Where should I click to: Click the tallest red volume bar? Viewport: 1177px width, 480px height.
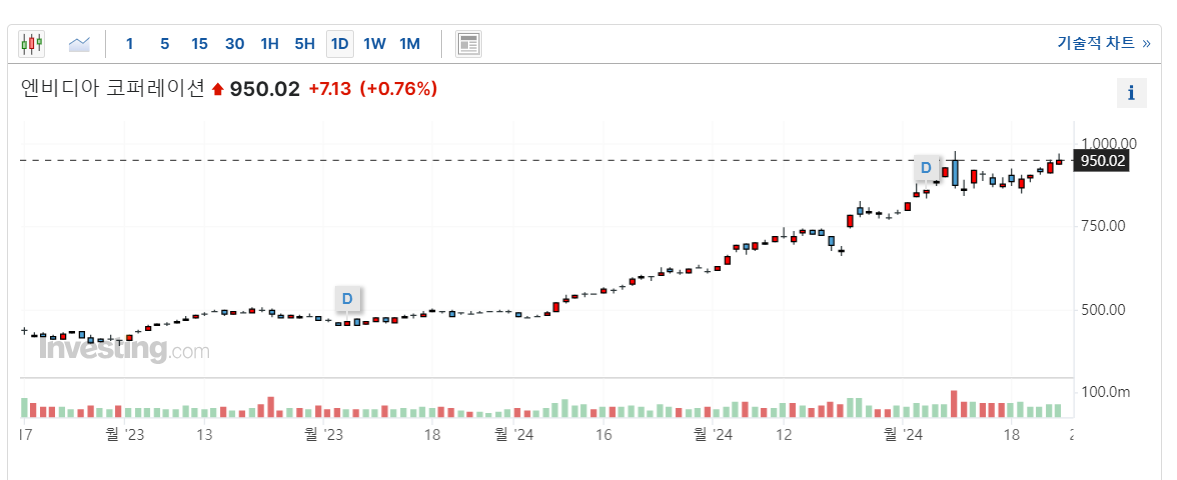click(x=954, y=403)
